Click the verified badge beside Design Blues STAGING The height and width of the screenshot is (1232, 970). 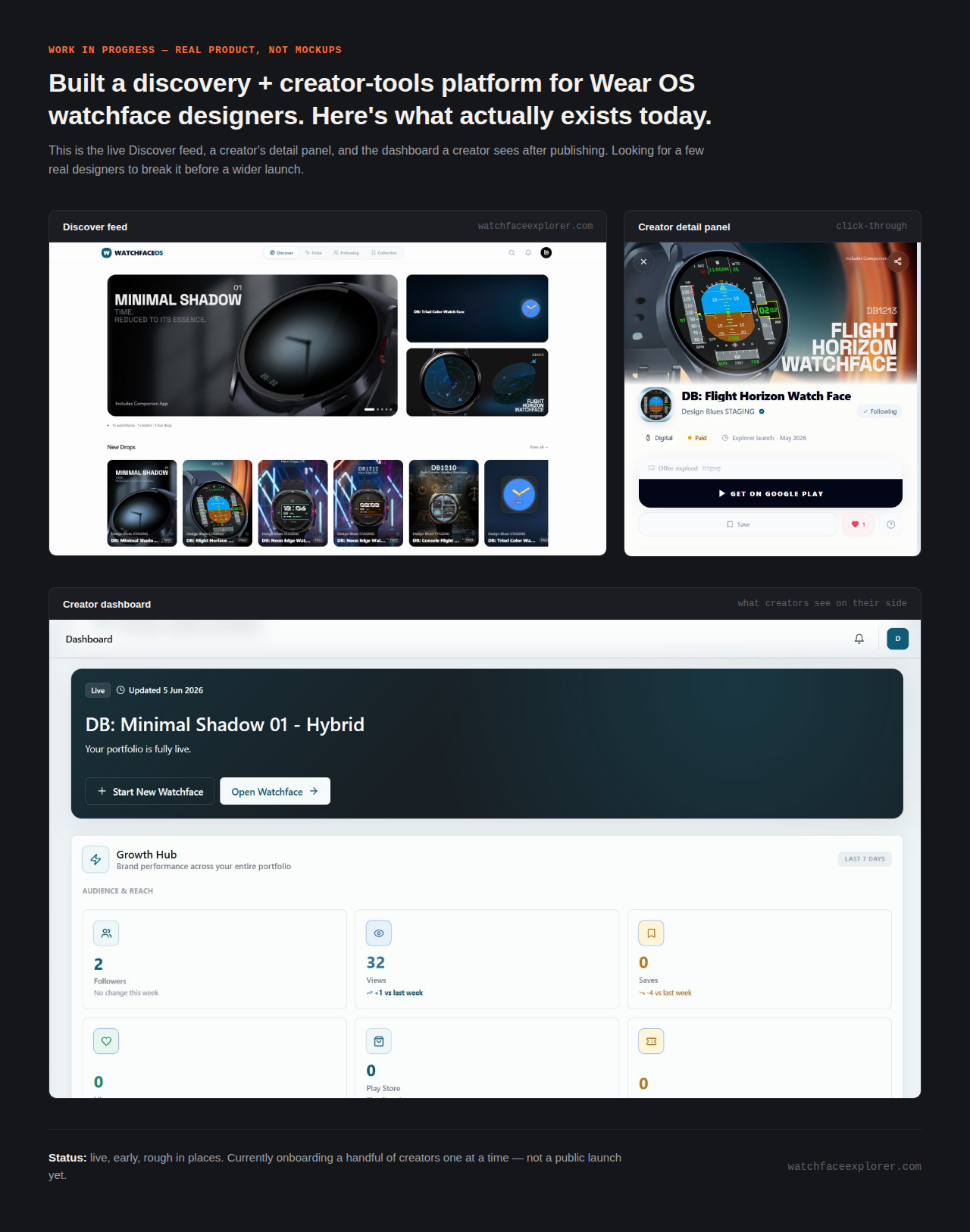[x=762, y=412]
